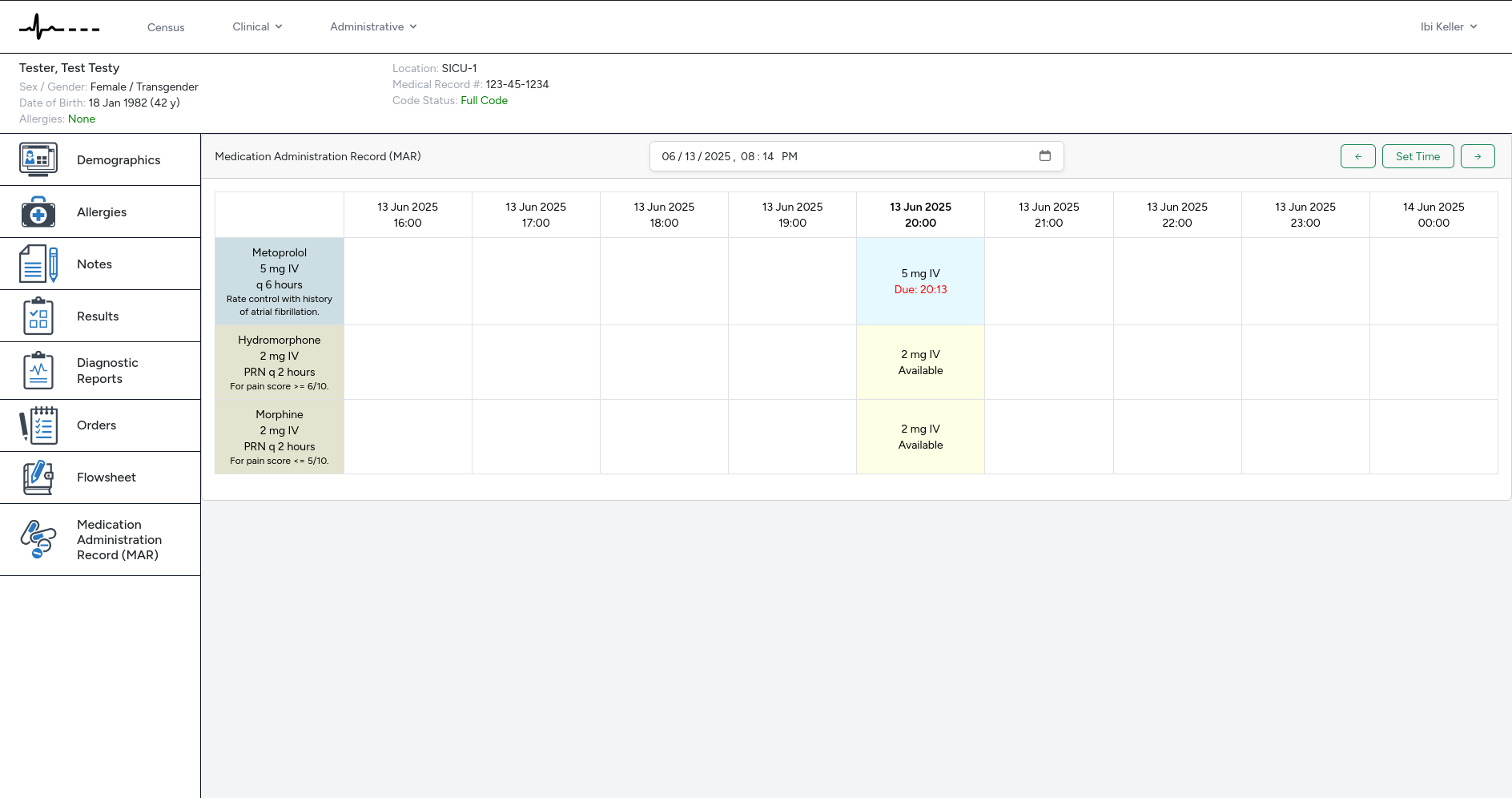This screenshot has width=1512, height=798.
Task: Open the calendar picker in date field
Action: pos(1044,156)
